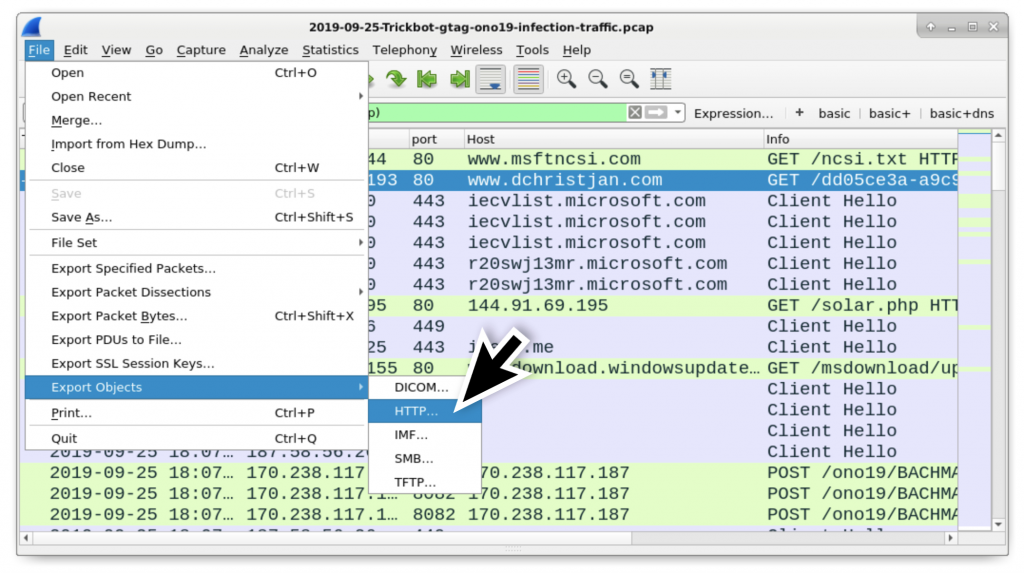Click the plus add filter button
This screenshot has width=1024, height=573.
click(x=799, y=112)
